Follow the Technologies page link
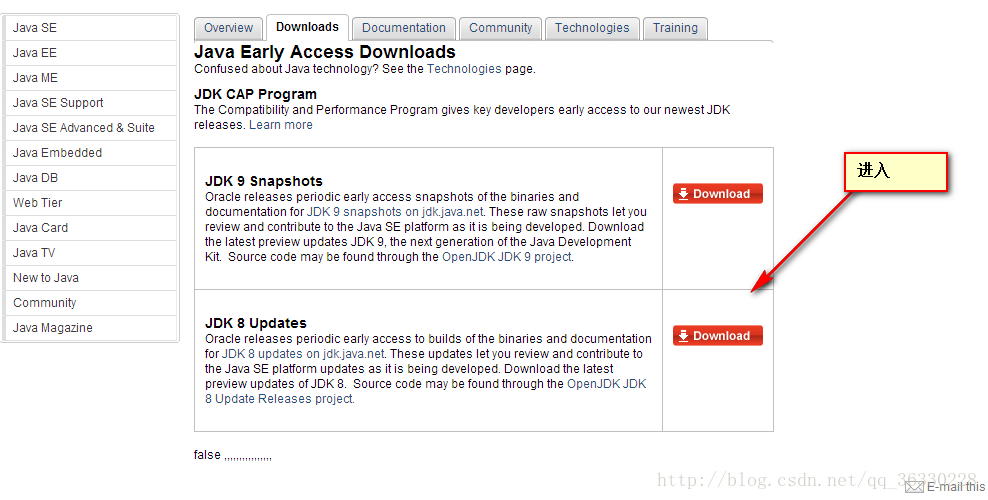Screen dimensions: 988x500 (x=464, y=69)
